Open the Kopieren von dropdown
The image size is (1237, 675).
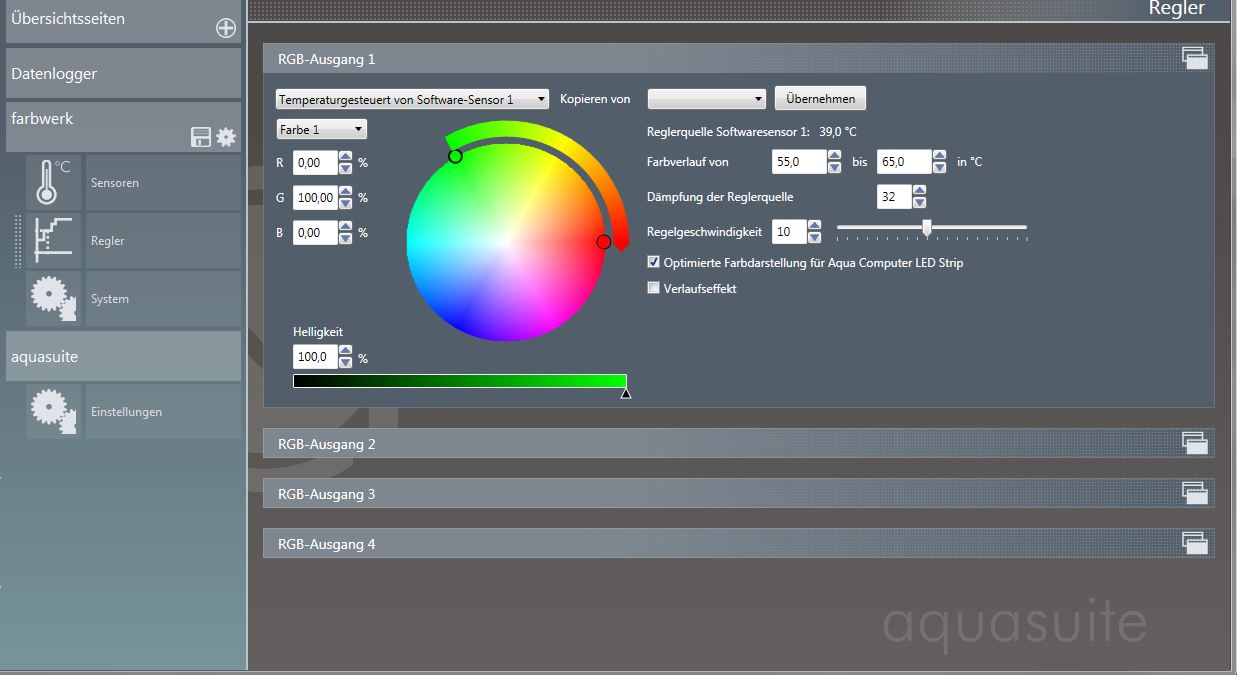(706, 99)
